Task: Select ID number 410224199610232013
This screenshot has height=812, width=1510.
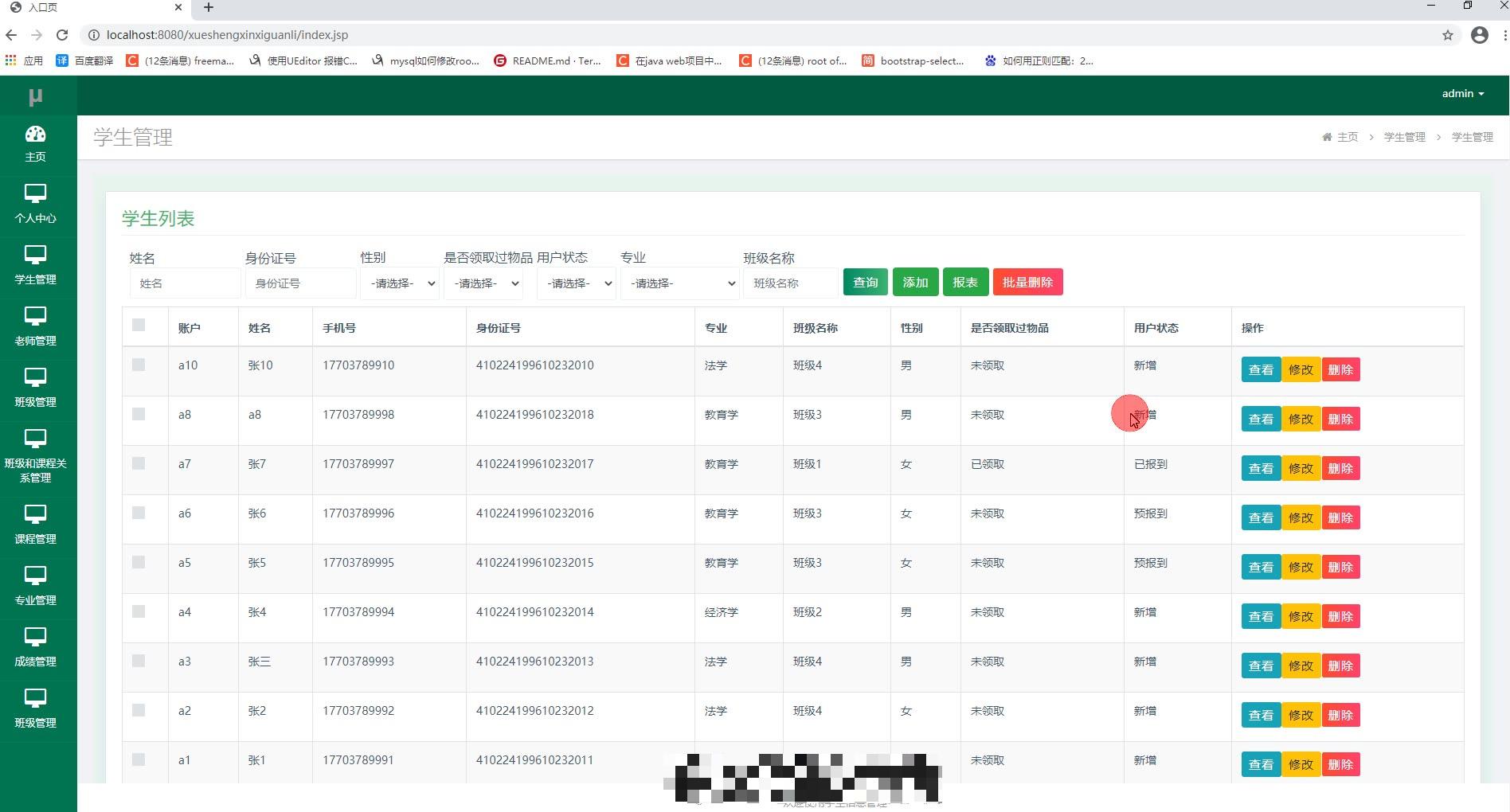Action: [534, 661]
